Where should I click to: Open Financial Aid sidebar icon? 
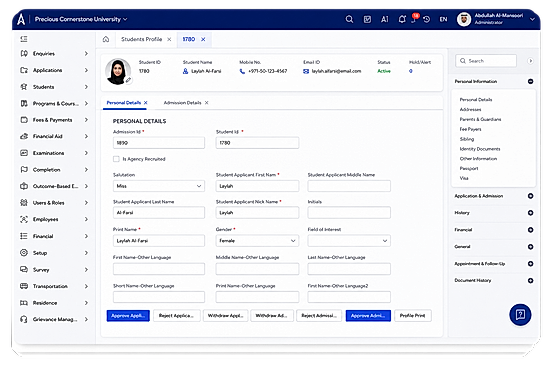click(x=24, y=136)
